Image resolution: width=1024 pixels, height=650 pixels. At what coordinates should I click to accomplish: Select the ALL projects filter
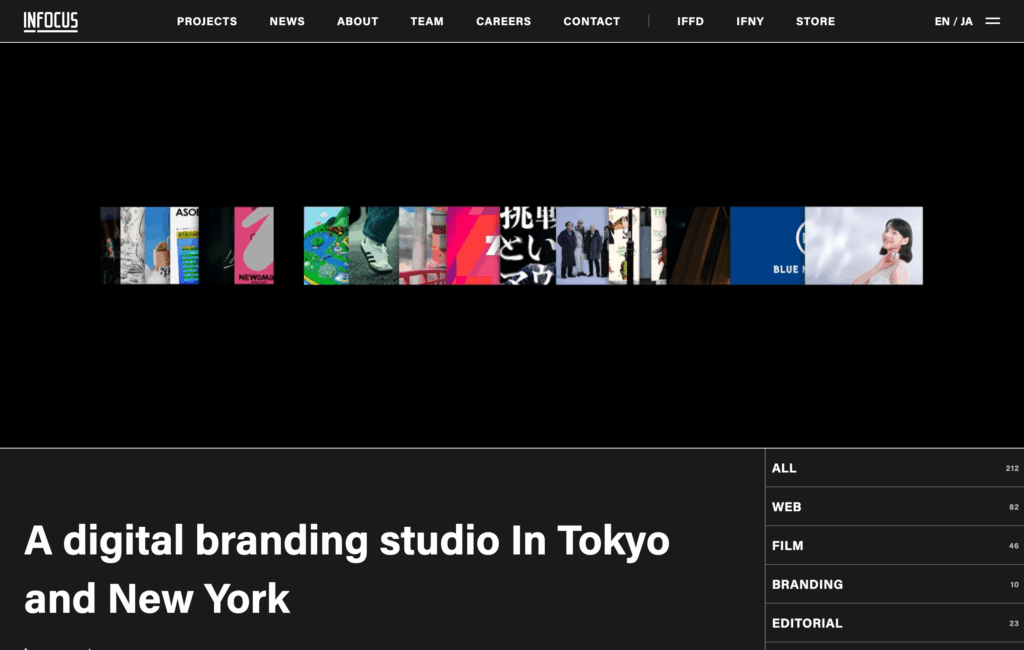[x=894, y=468]
